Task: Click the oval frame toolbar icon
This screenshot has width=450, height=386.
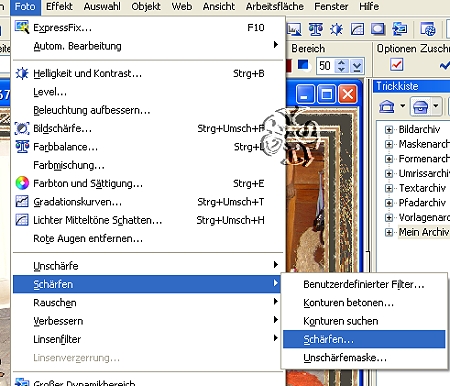Action: point(378,29)
